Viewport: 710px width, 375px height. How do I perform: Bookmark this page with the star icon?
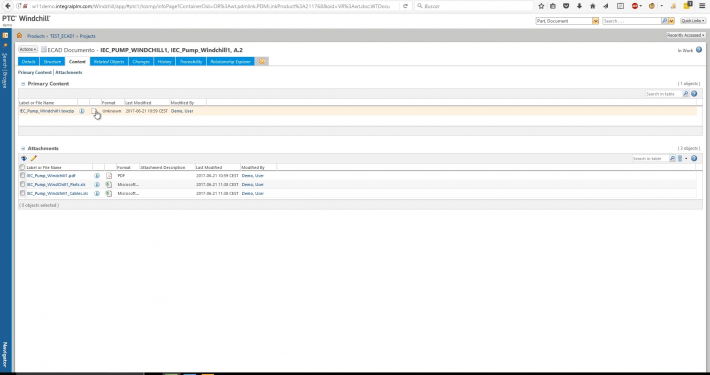541,6
